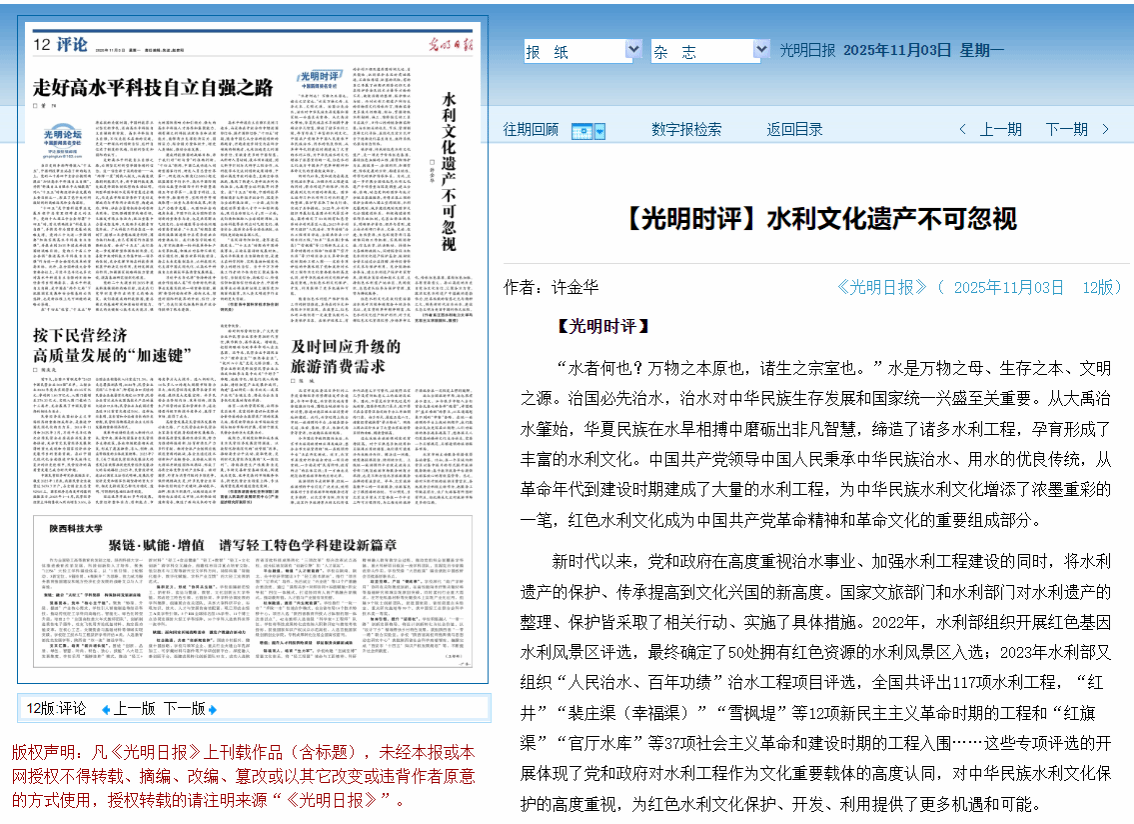
Task: Go to next page via 下一版
Action: click(184, 708)
